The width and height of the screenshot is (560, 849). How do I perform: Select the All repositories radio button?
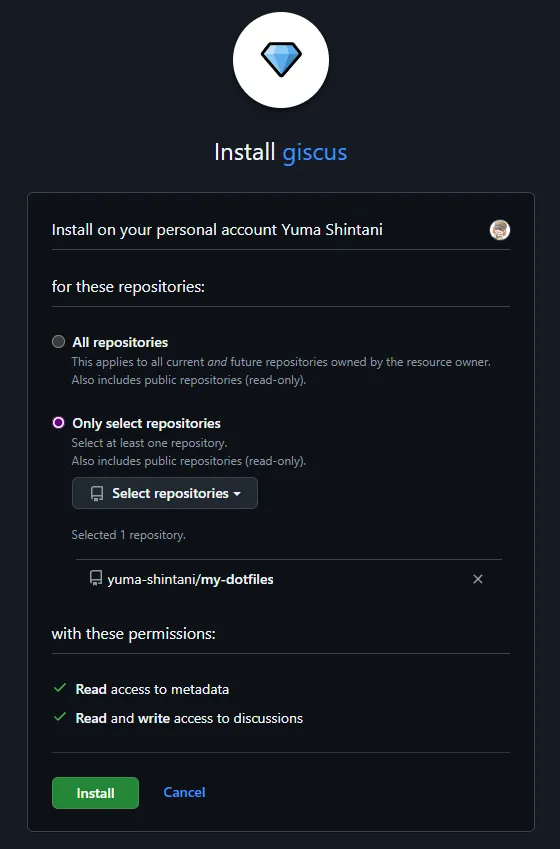58,342
